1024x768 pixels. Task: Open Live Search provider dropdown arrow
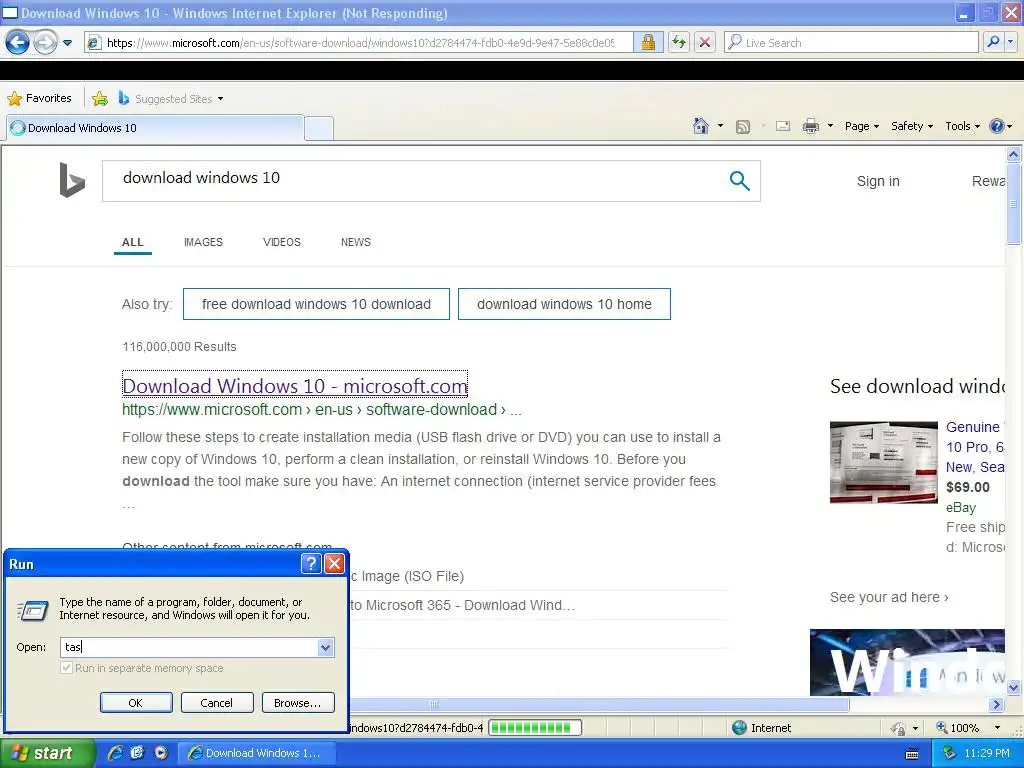[x=1011, y=42]
